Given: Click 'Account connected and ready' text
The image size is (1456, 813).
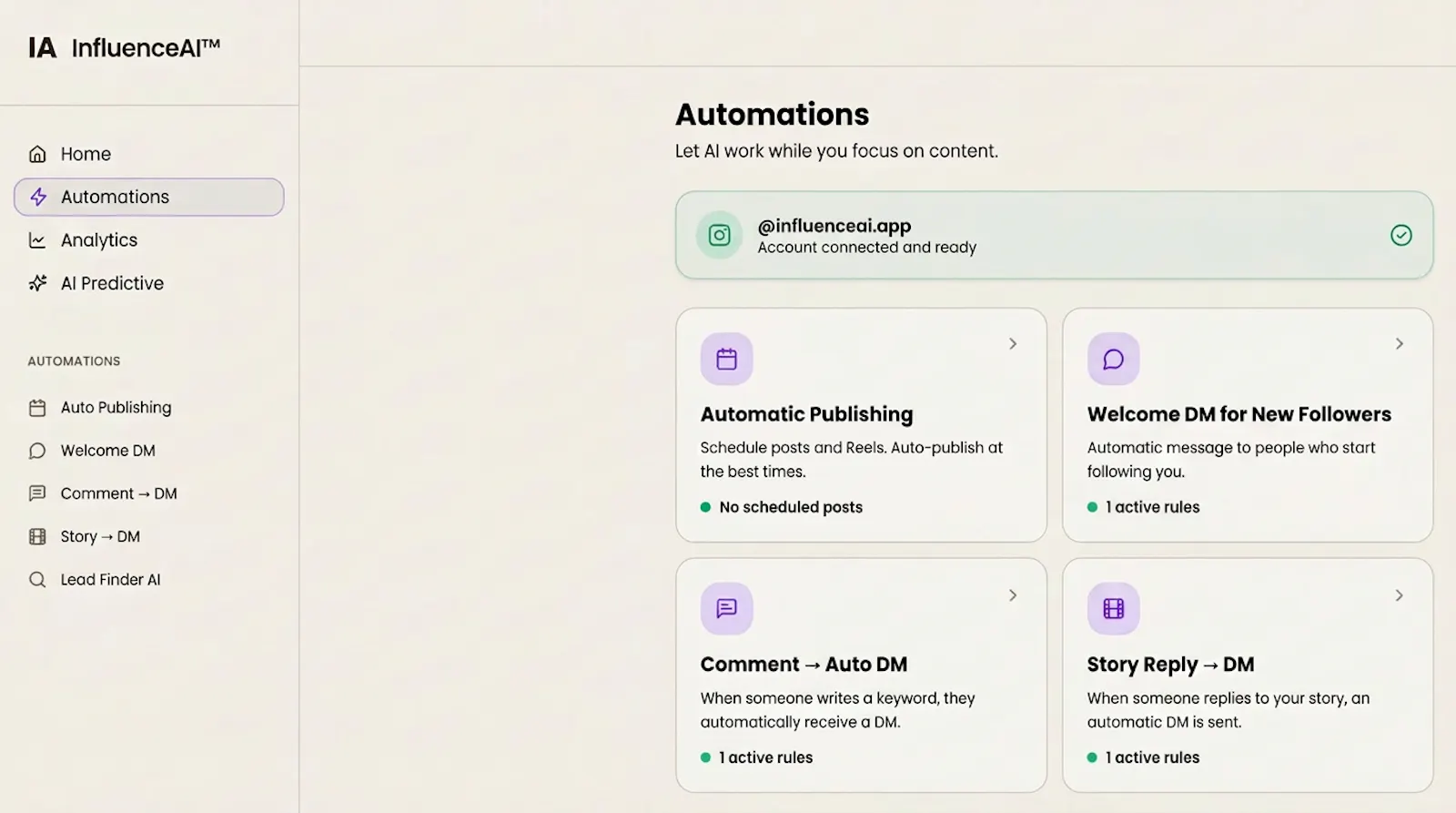Looking at the screenshot, I should (866, 248).
